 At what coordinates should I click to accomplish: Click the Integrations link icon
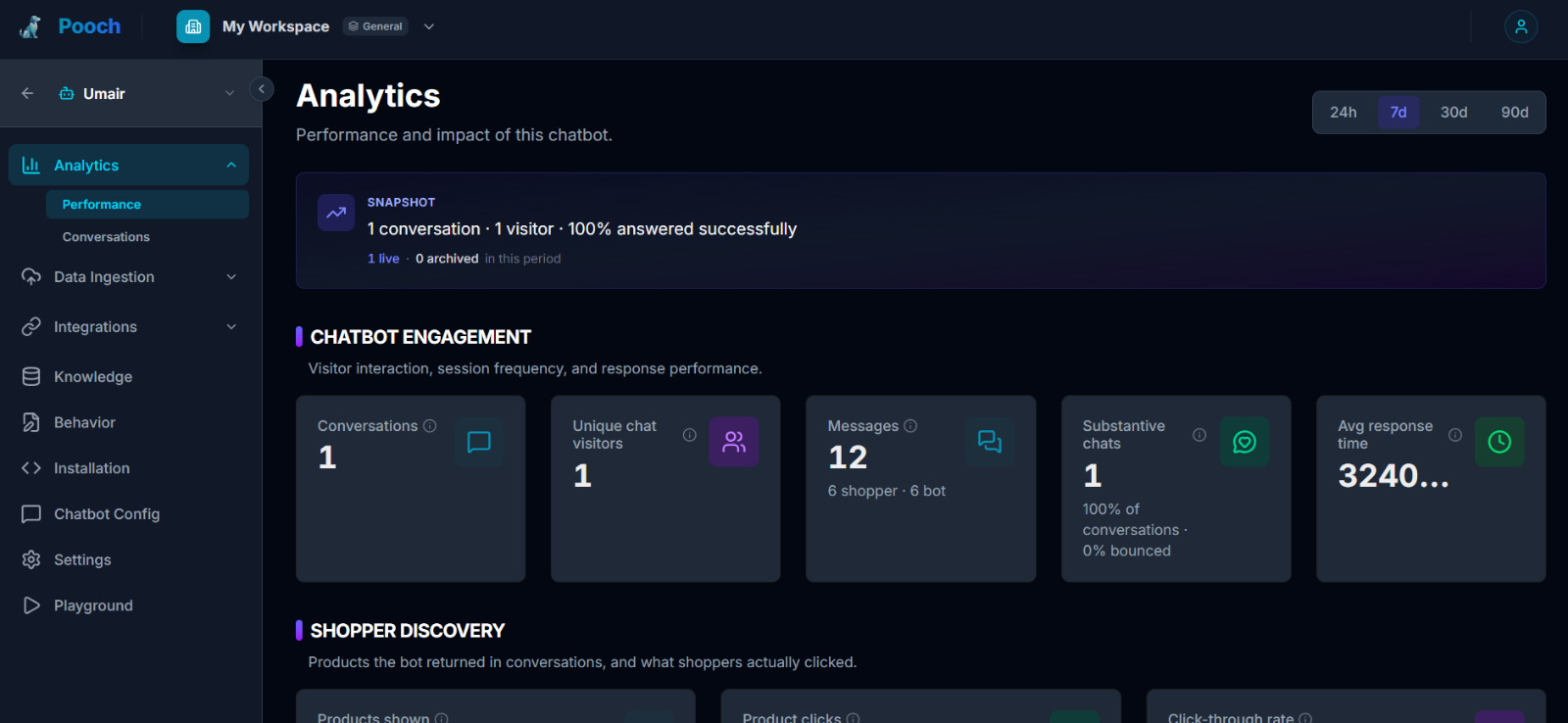pyautogui.click(x=31, y=326)
